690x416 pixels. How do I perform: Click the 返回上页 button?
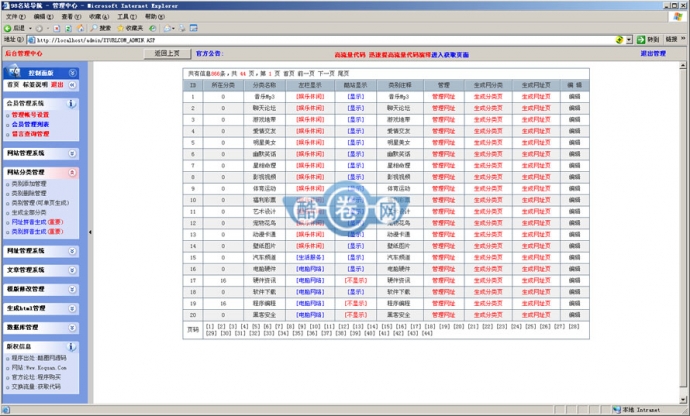(167, 53)
